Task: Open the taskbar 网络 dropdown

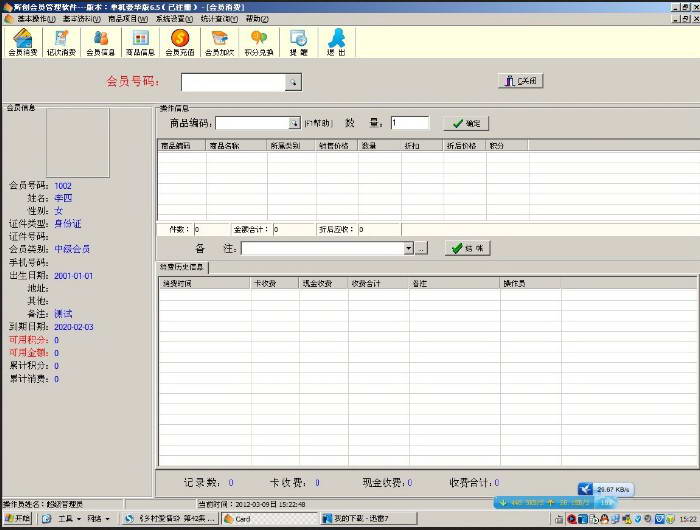Action: (x=98, y=519)
